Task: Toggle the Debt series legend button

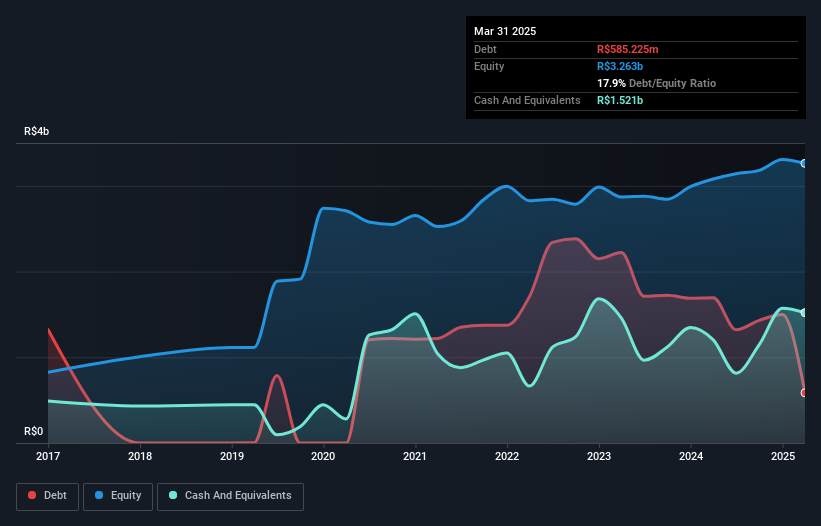Action: point(48,496)
